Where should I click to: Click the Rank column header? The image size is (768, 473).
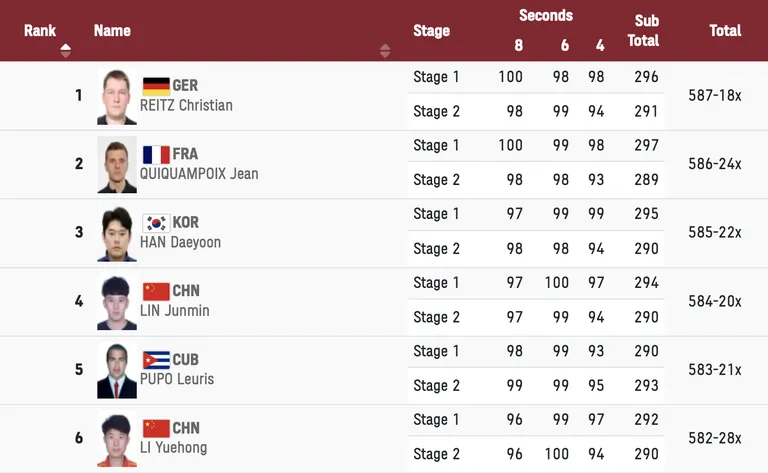click(40, 30)
